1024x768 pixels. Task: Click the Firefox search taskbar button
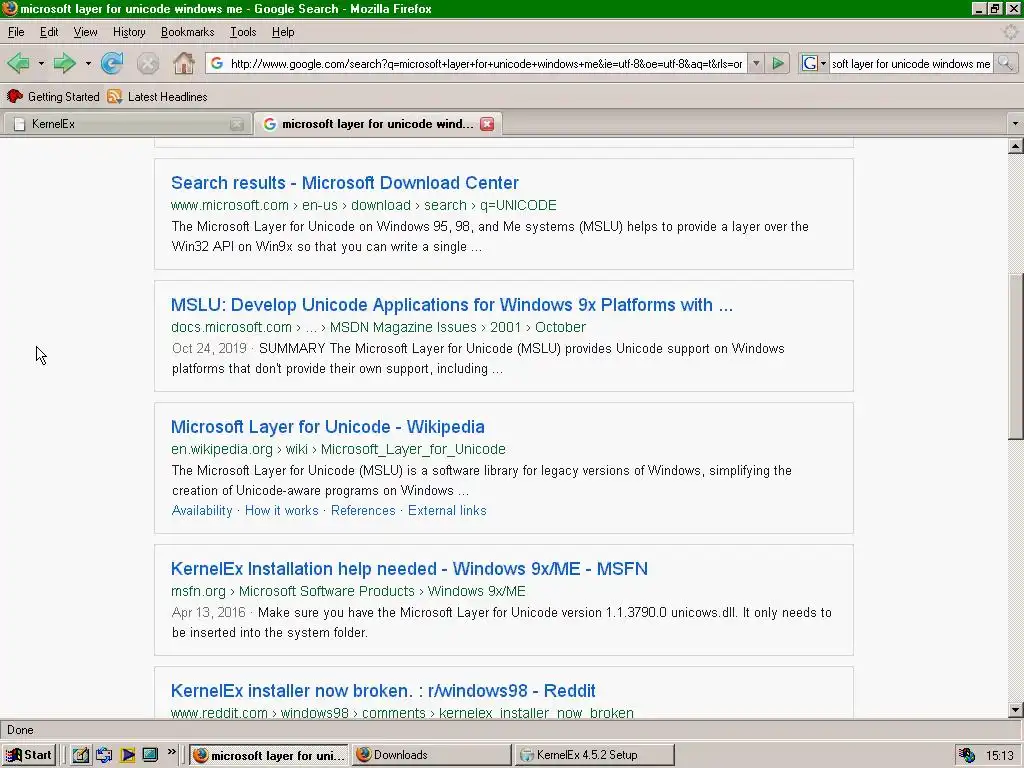[x=269, y=755]
